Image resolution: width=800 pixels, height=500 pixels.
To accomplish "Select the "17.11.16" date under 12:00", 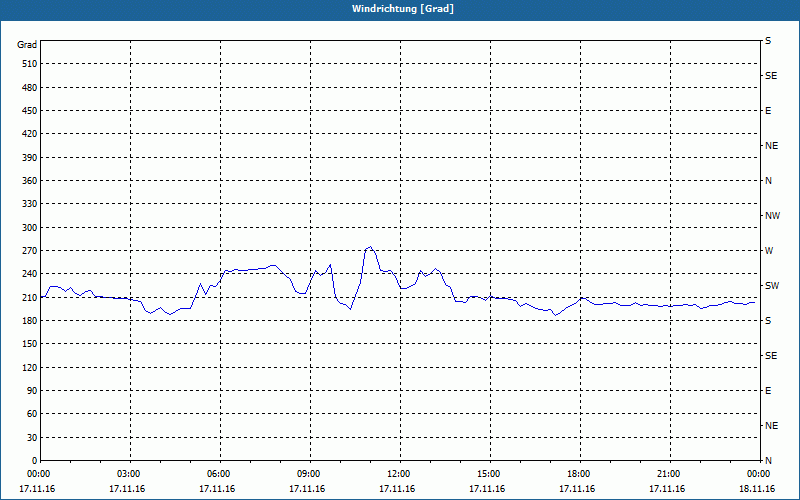I will [397, 489].
